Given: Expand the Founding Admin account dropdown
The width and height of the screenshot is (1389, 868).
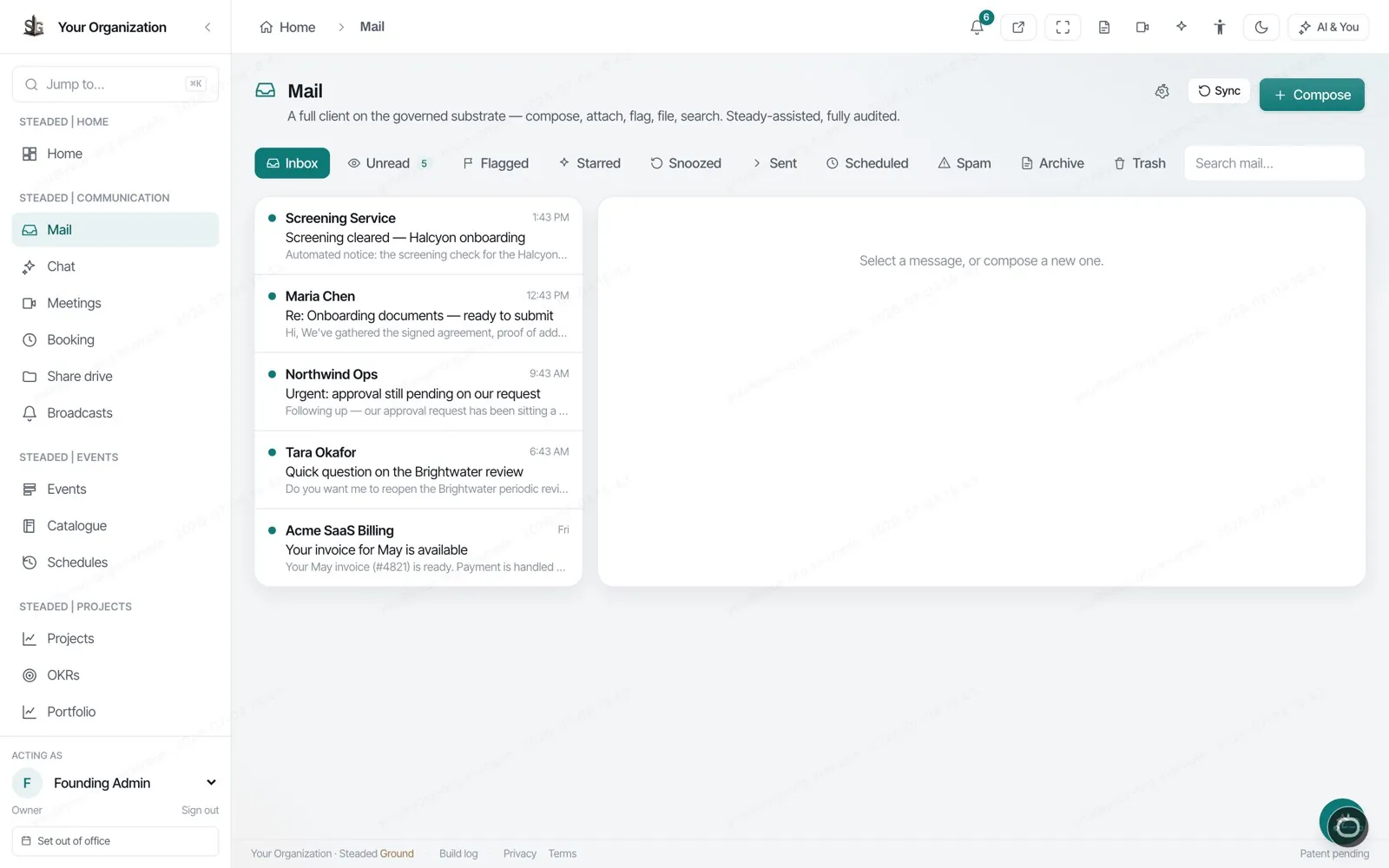Looking at the screenshot, I should pos(115,783).
